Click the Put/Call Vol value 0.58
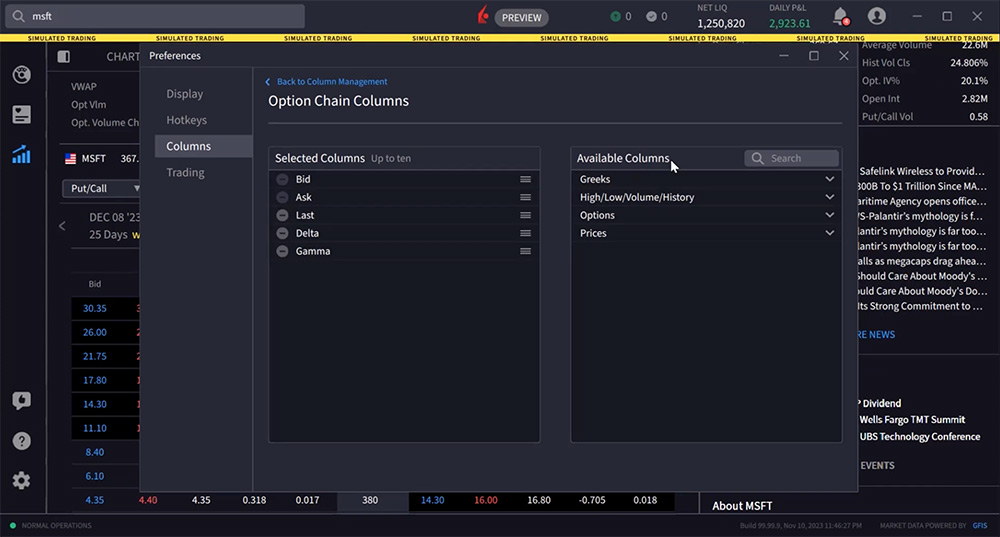Screen dimensions: 1000x537 [978, 117]
